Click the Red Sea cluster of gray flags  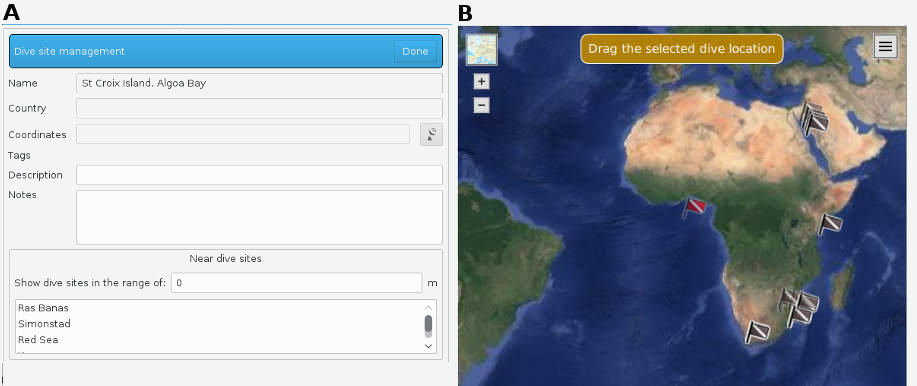(x=815, y=119)
